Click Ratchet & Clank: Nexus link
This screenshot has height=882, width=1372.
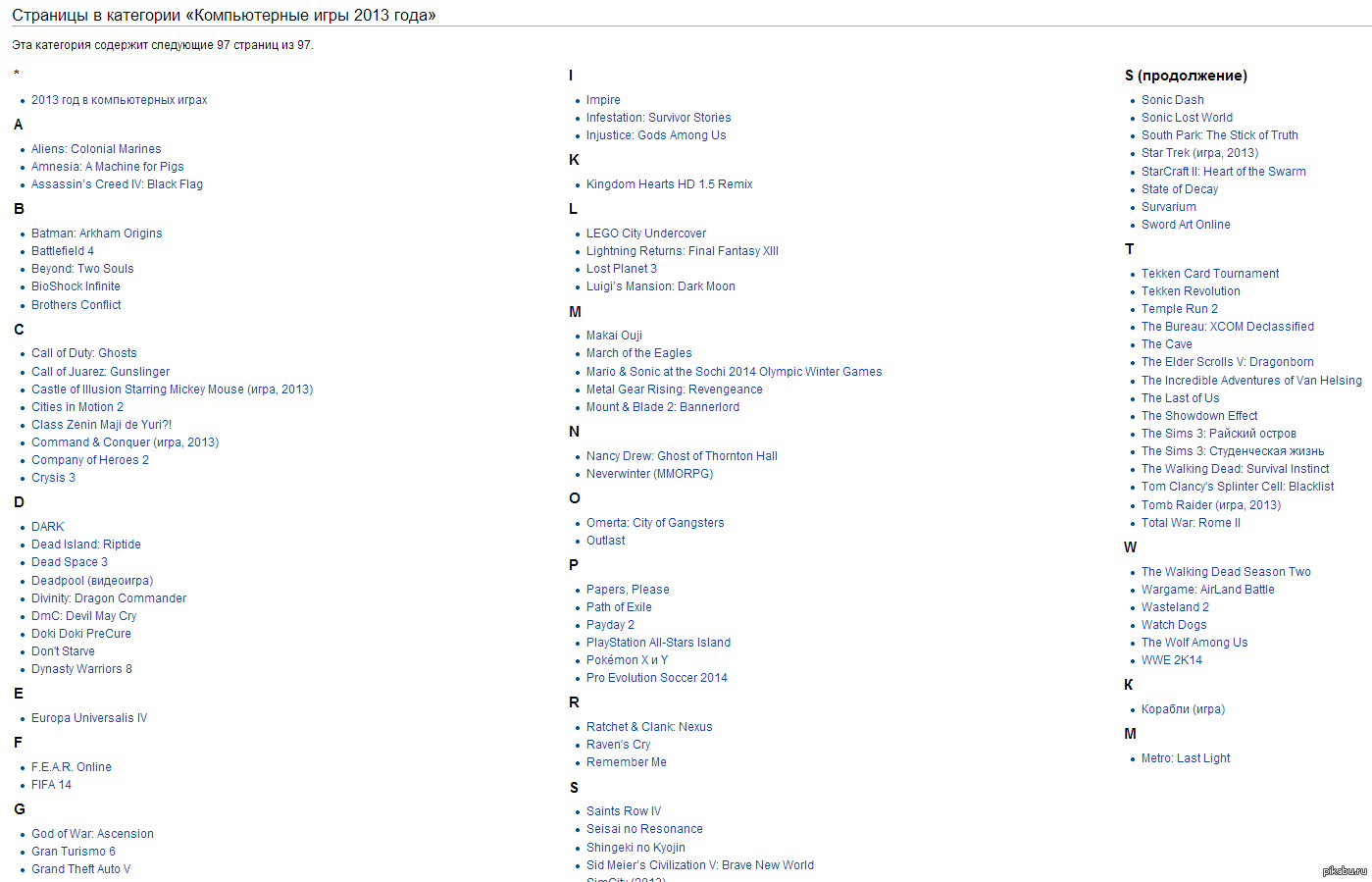tap(649, 727)
